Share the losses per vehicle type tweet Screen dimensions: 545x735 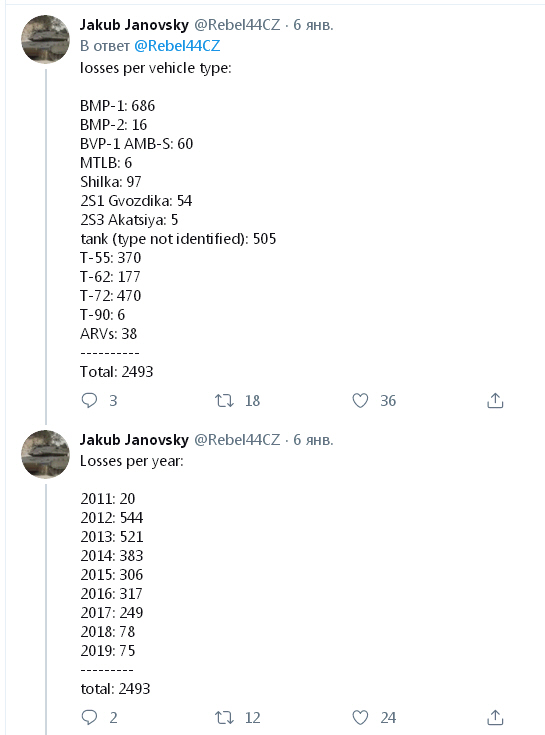(495, 401)
